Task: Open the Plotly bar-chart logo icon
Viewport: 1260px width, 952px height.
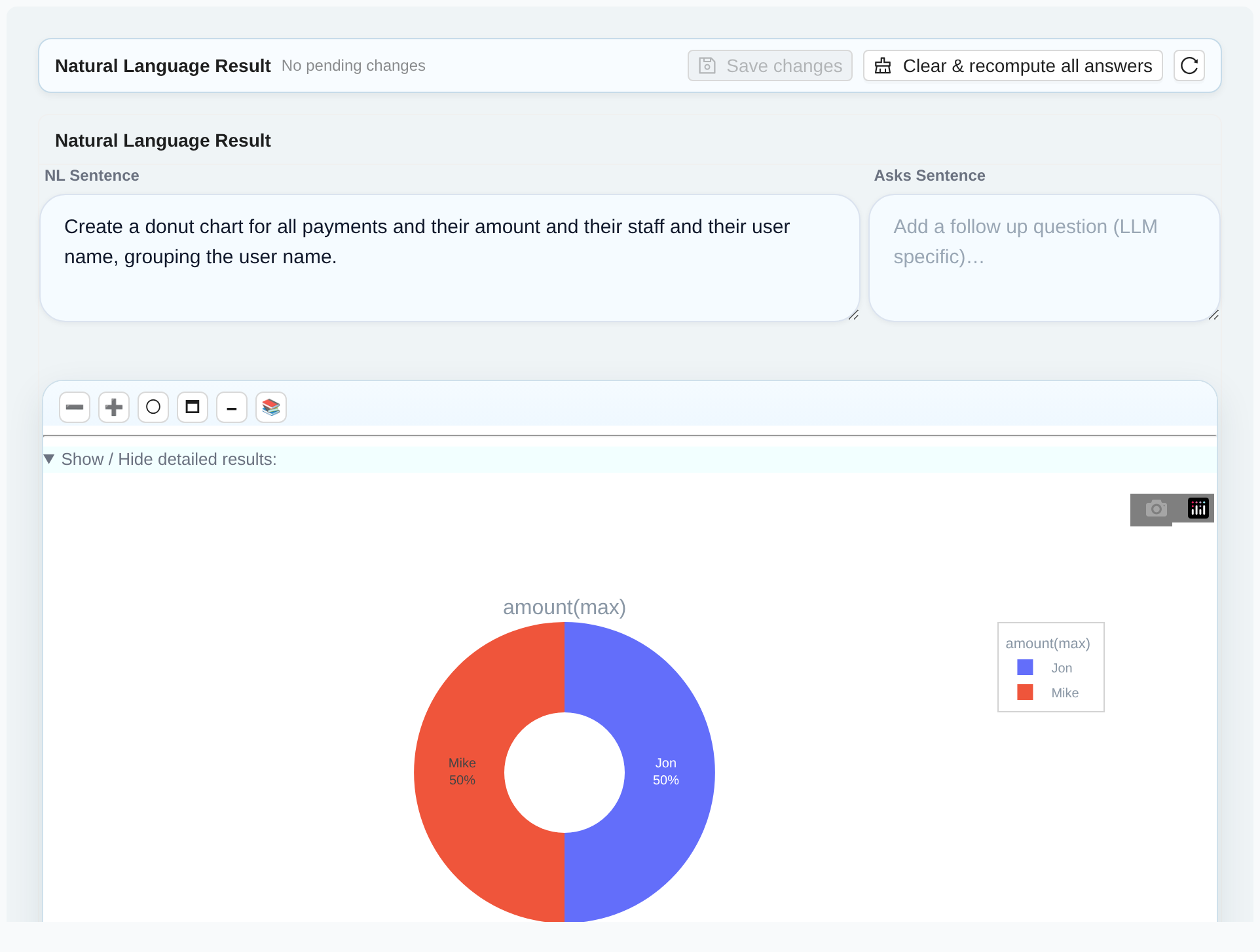Action: coord(1198,508)
